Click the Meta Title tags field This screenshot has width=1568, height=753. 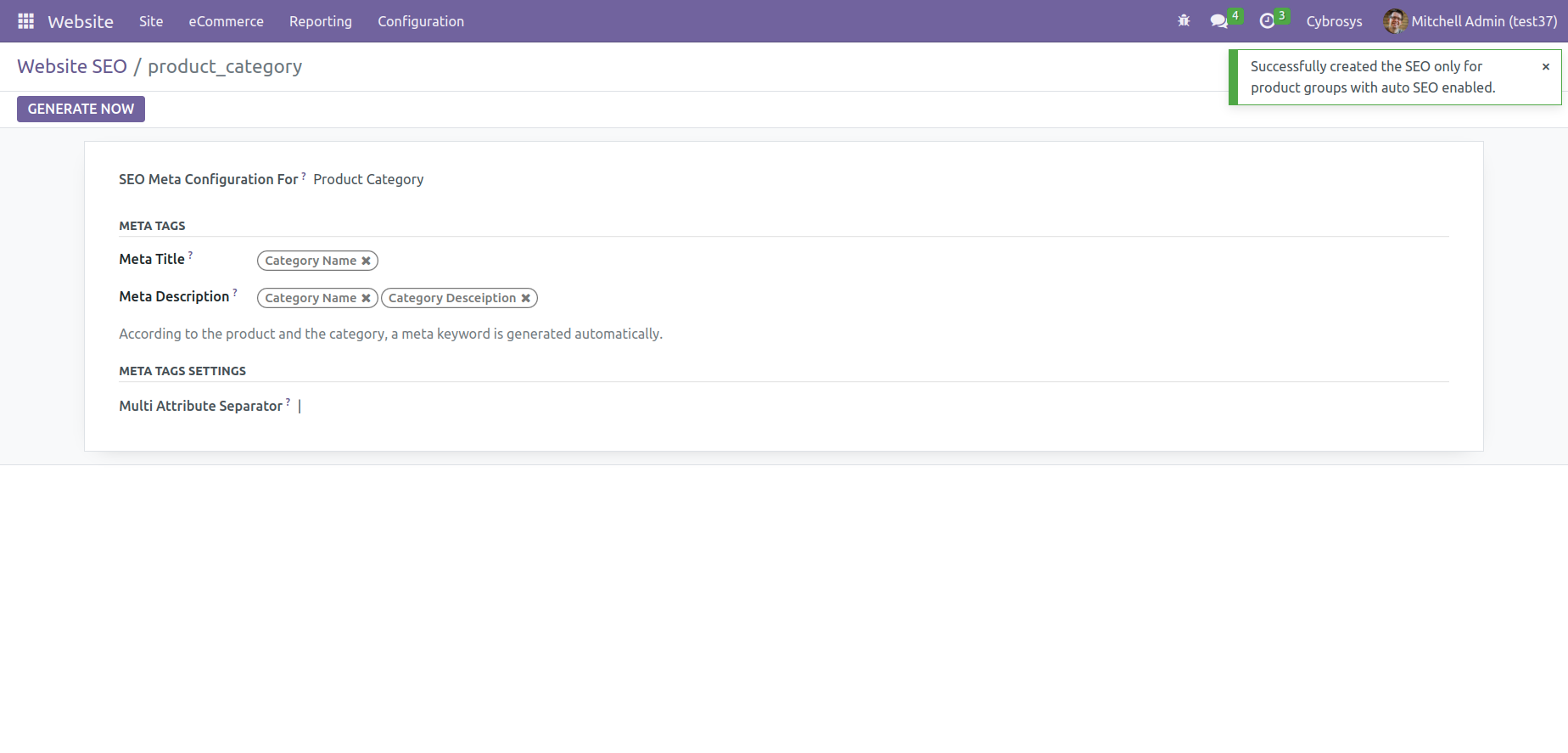pos(853,261)
